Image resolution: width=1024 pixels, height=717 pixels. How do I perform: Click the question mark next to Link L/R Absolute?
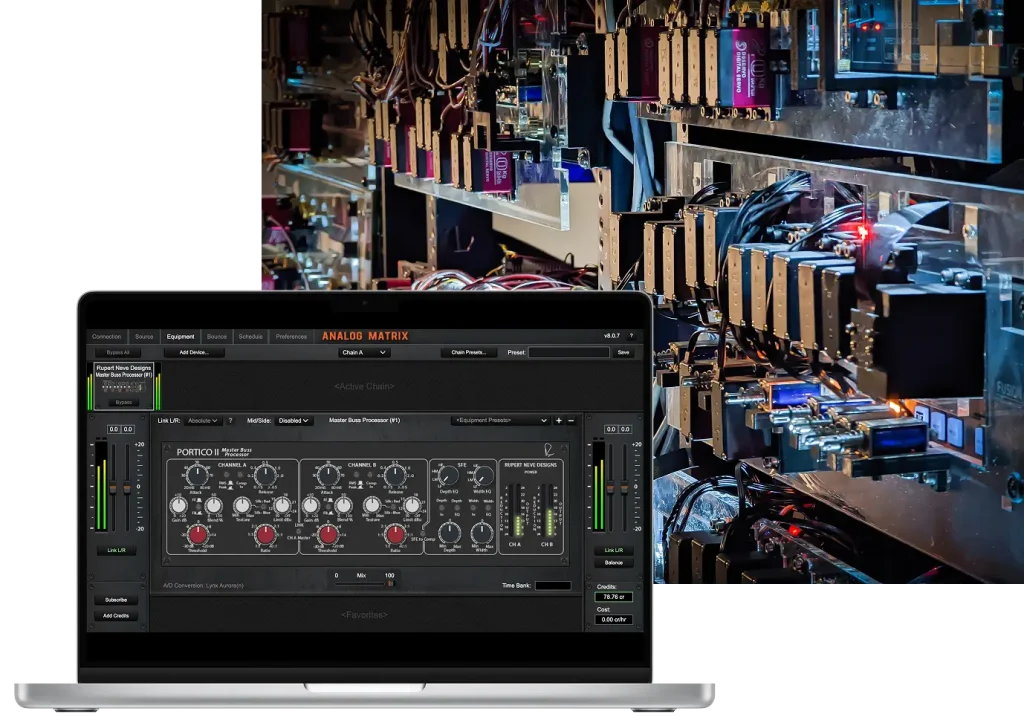(x=230, y=421)
